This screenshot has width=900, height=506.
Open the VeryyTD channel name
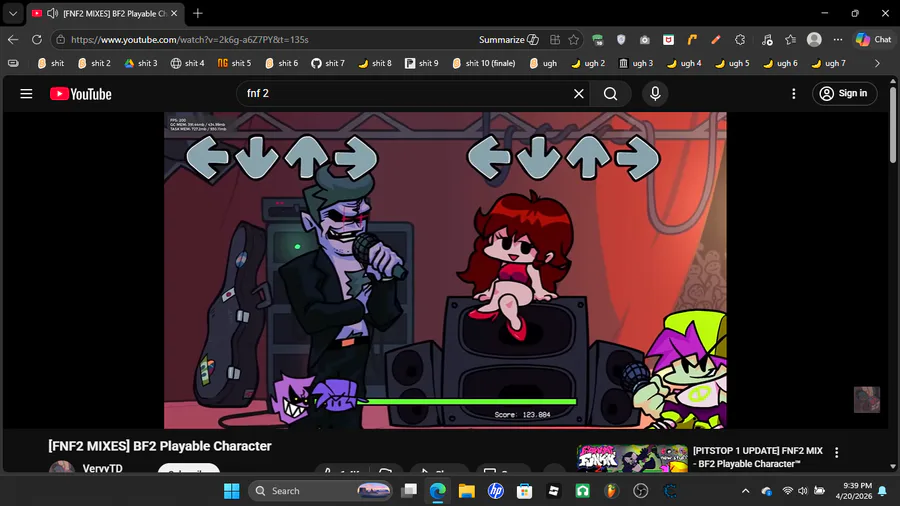coord(103,468)
